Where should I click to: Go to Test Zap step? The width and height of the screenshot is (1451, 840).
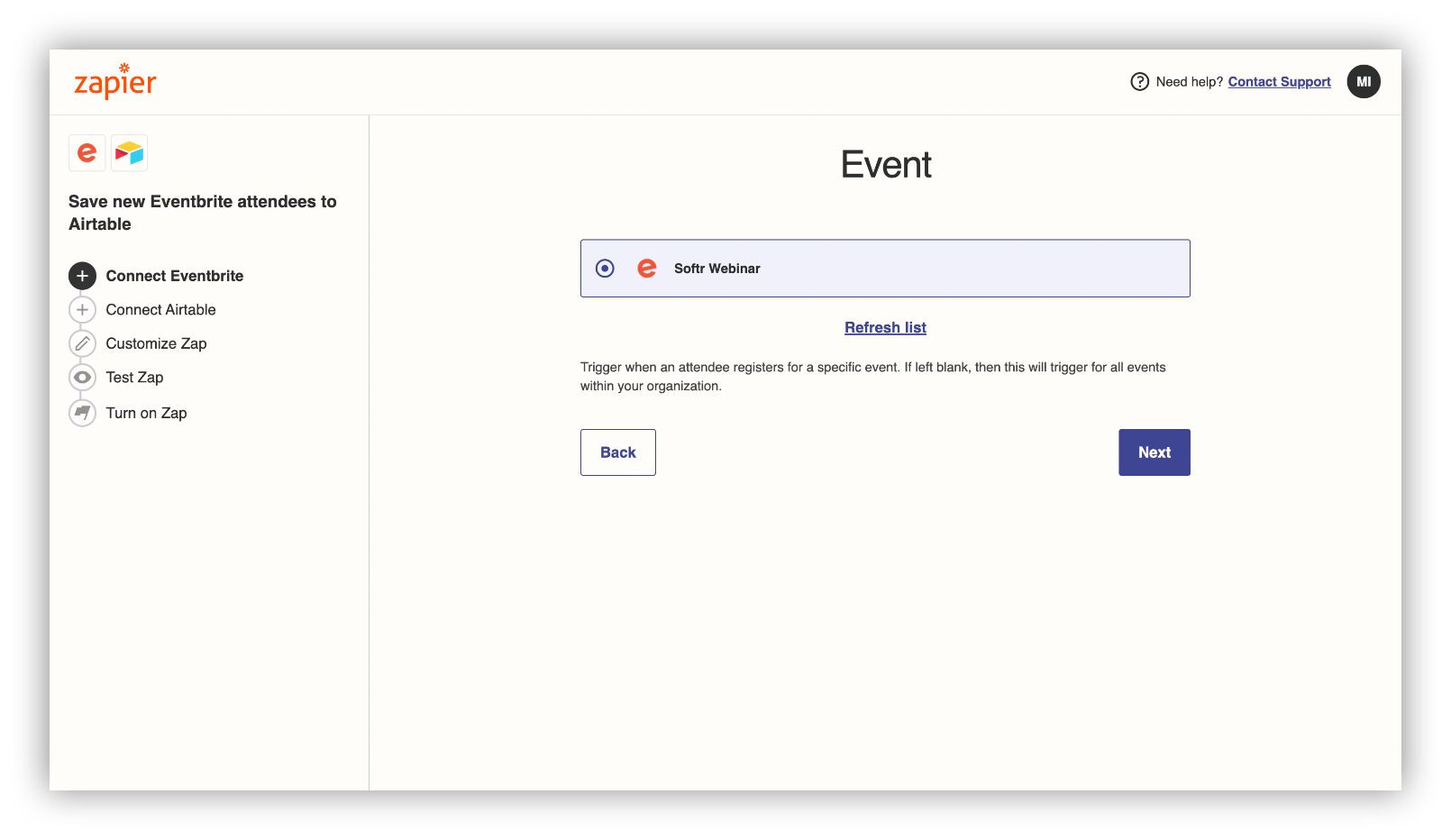coord(134,378)
